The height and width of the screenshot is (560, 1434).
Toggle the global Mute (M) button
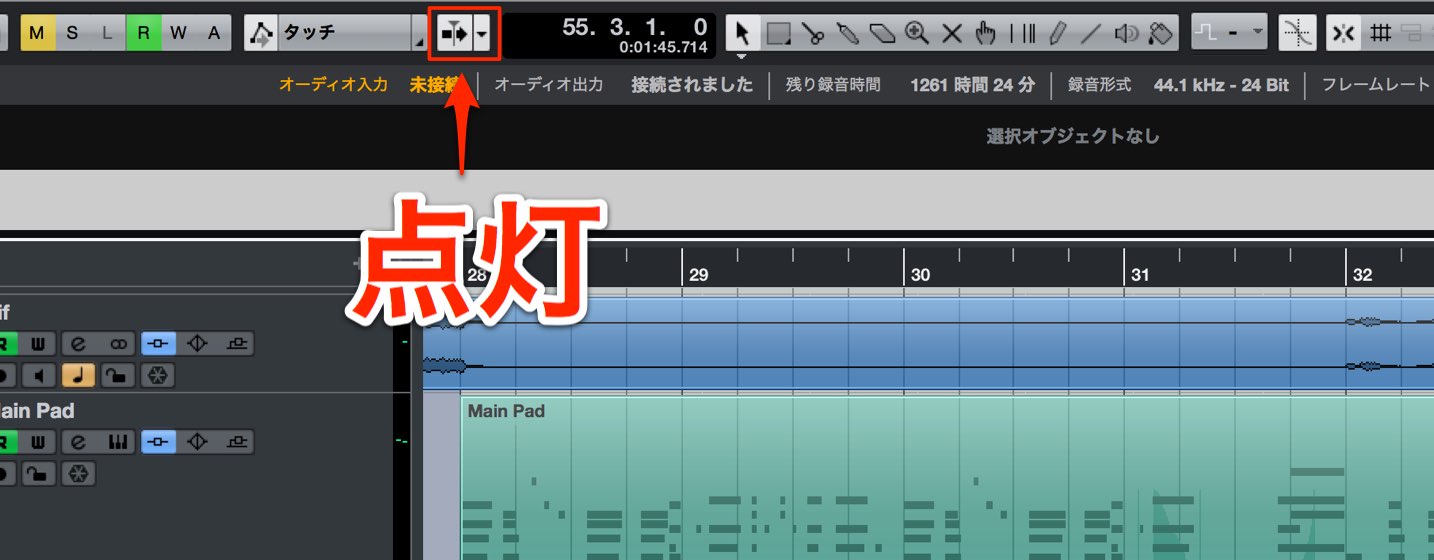37,33
